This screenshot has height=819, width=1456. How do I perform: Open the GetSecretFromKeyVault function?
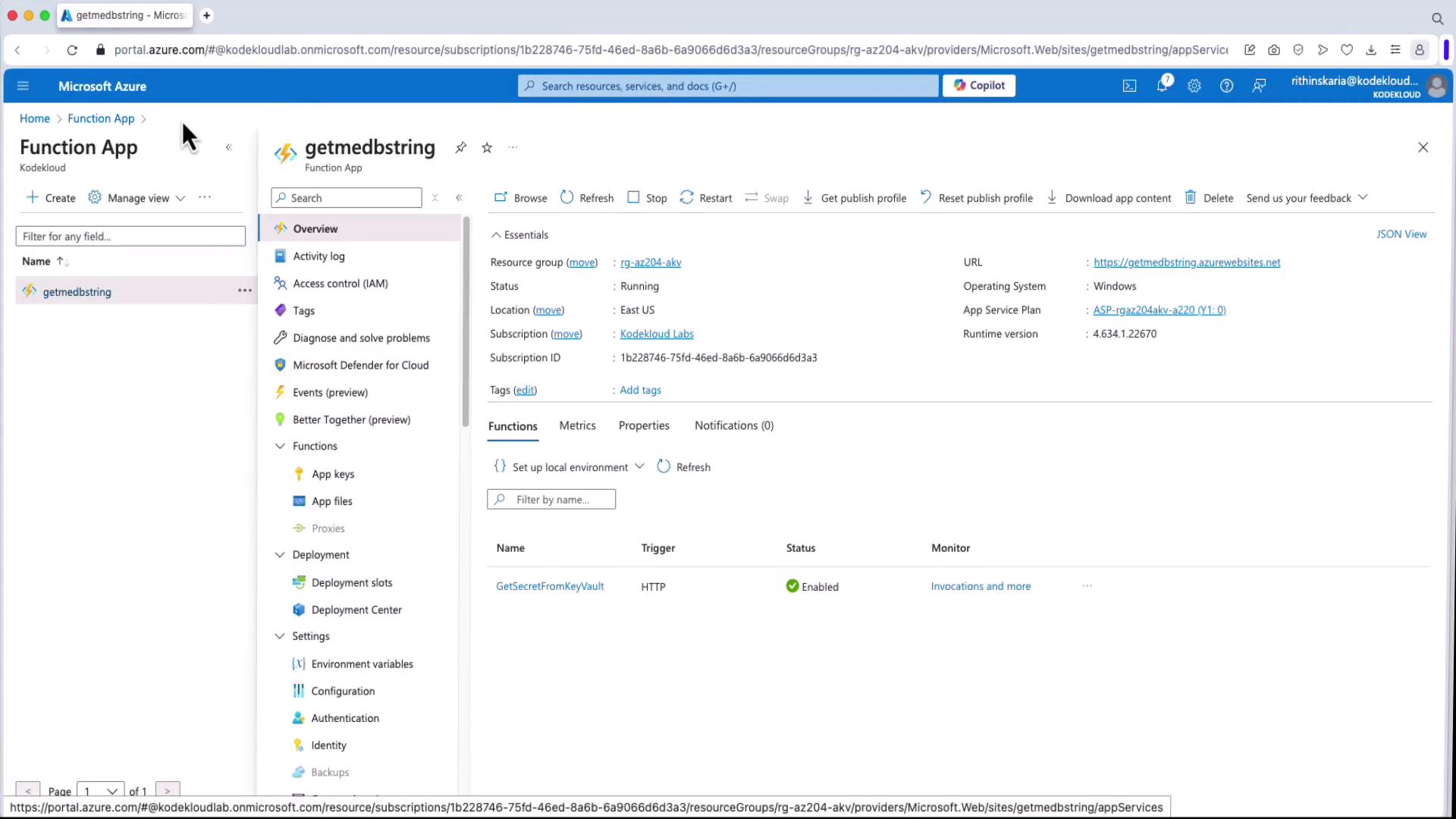[549, 586]
